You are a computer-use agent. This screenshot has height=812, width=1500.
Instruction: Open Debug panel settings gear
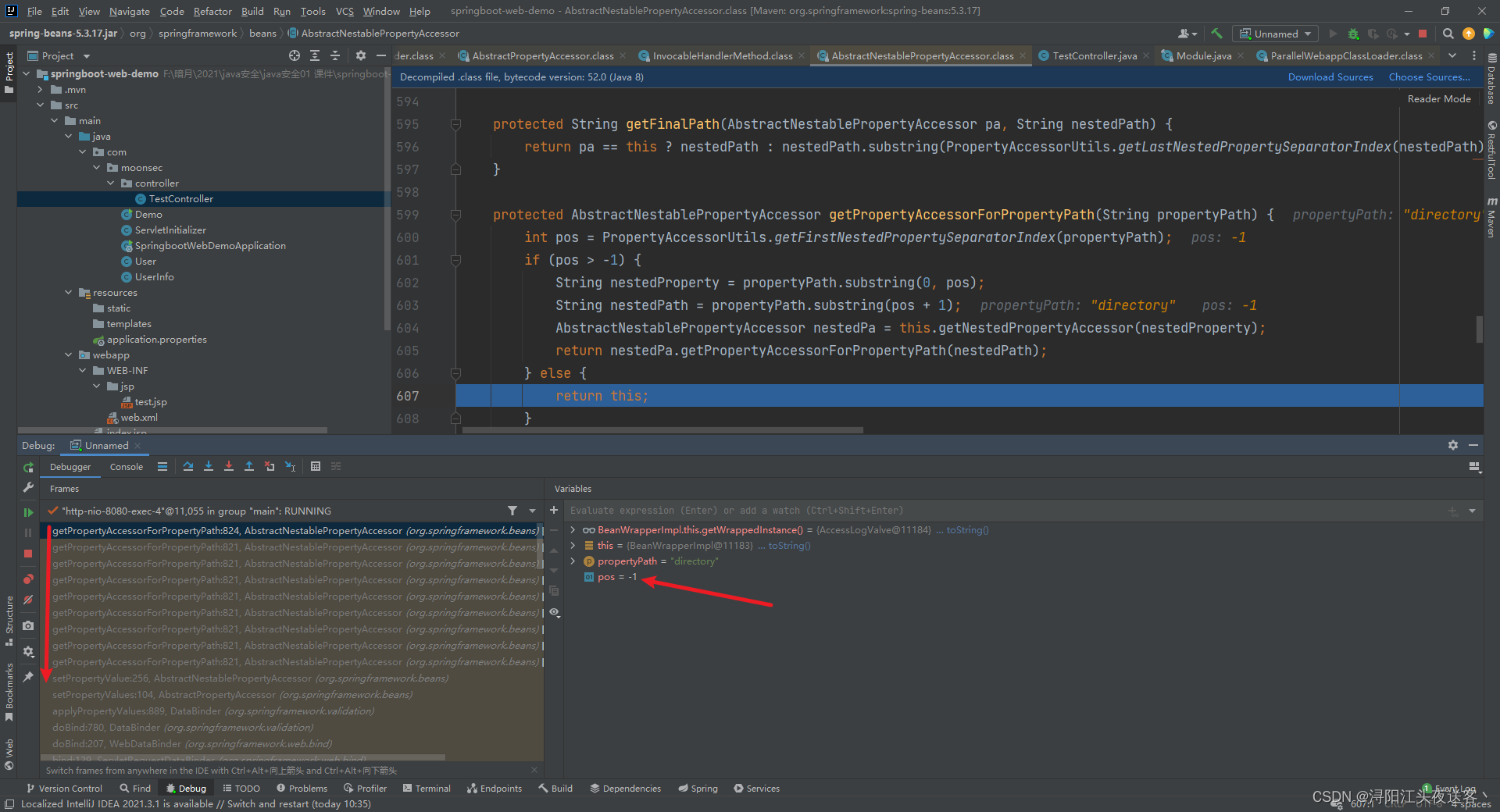[1453, 445]
